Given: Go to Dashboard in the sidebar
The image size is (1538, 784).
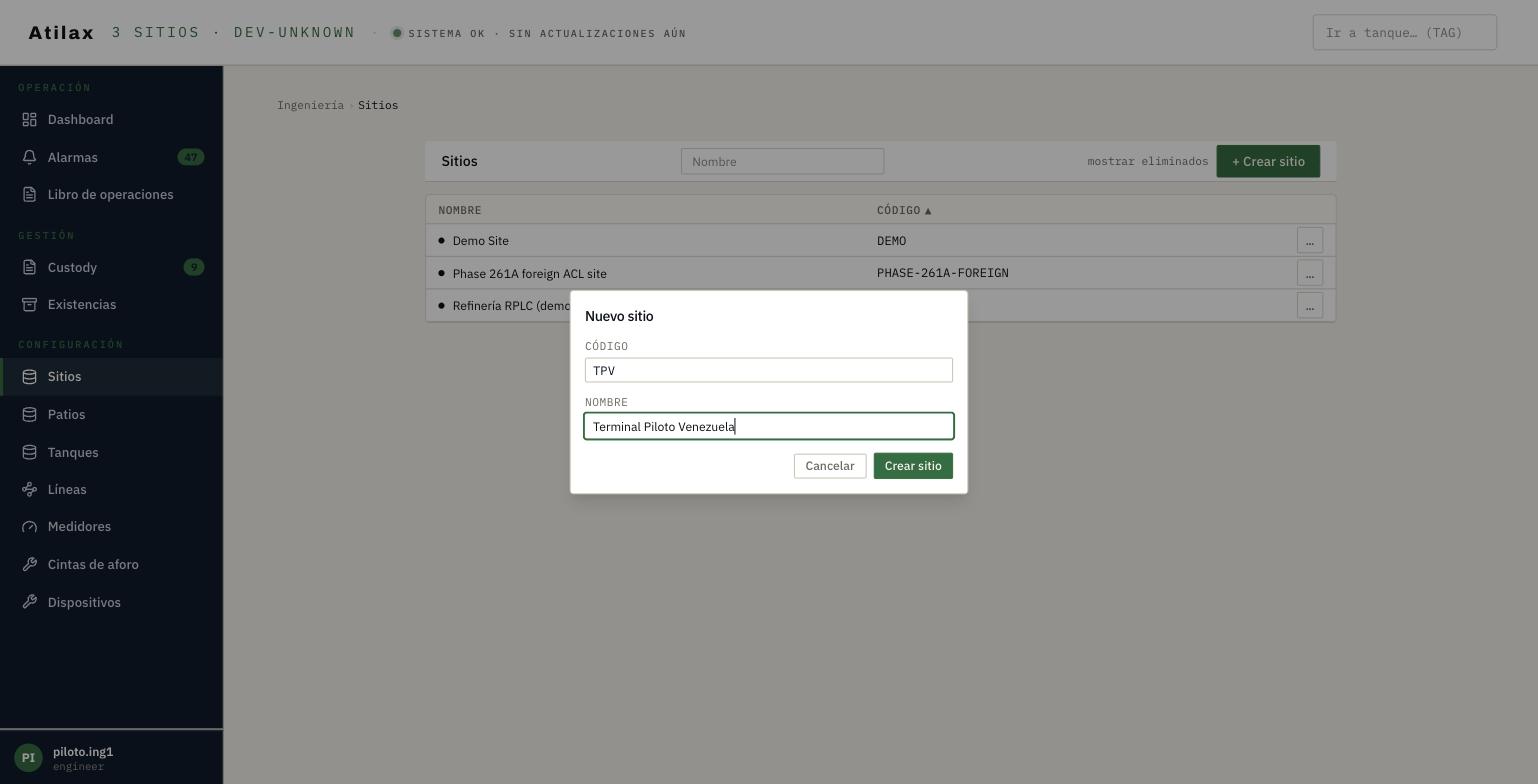Looking at the screenshot, I should (111, 120).
